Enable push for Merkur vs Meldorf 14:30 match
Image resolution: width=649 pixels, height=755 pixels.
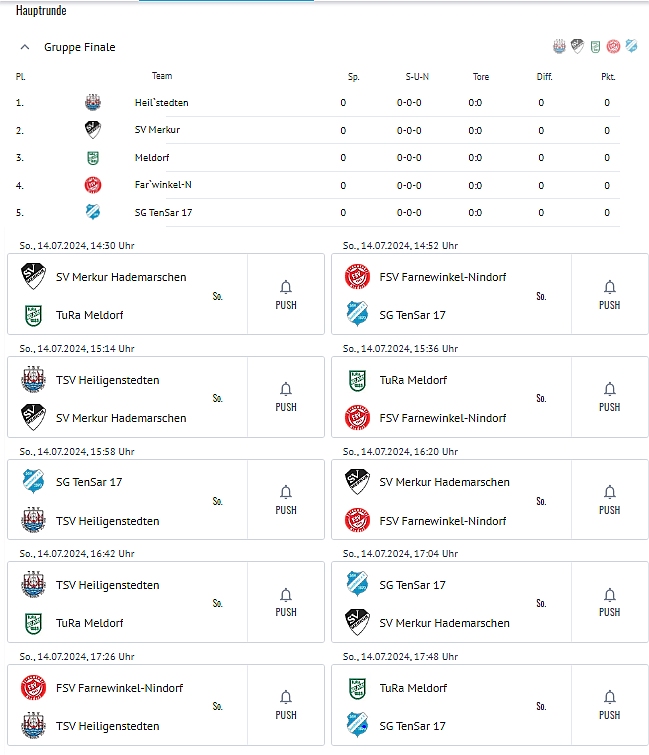286,294
